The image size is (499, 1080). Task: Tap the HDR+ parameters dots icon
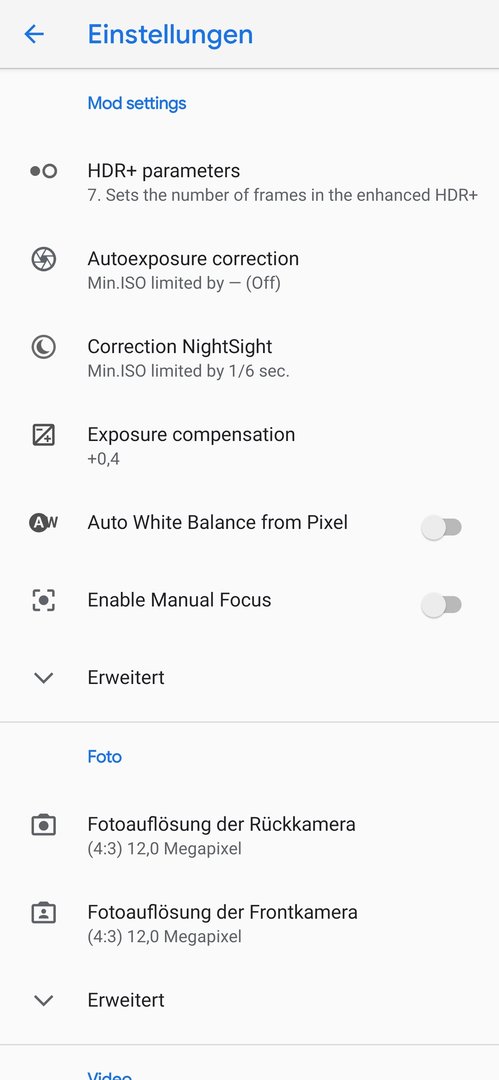click(43, 172)
